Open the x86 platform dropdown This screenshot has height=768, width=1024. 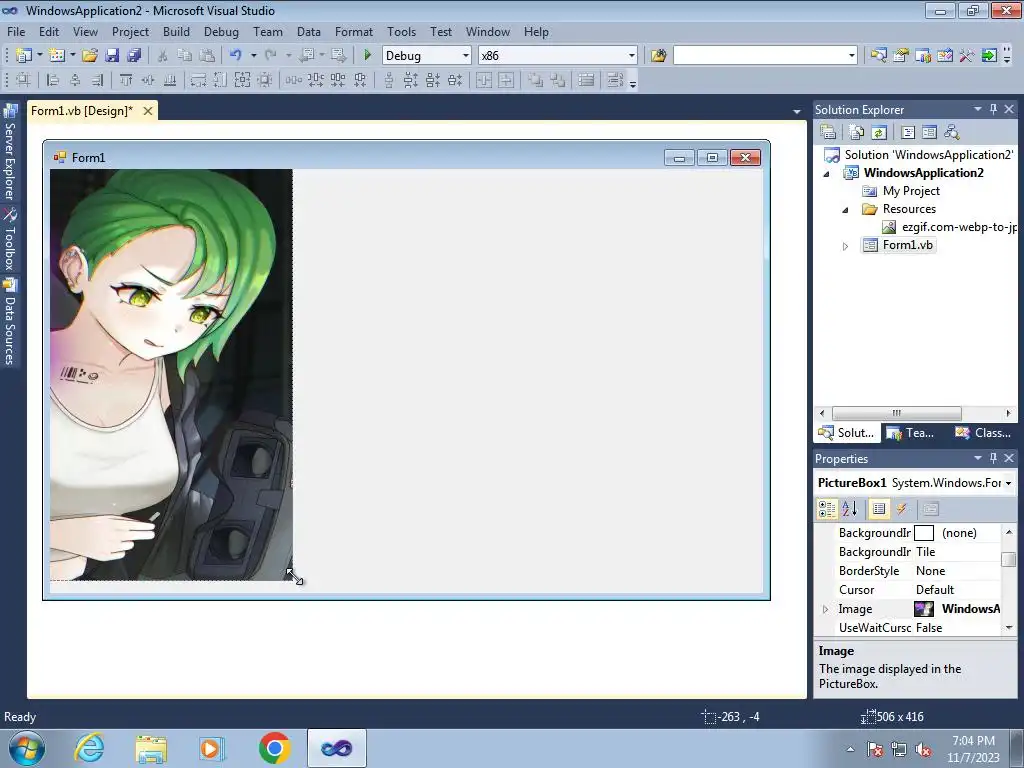point(632,56)
